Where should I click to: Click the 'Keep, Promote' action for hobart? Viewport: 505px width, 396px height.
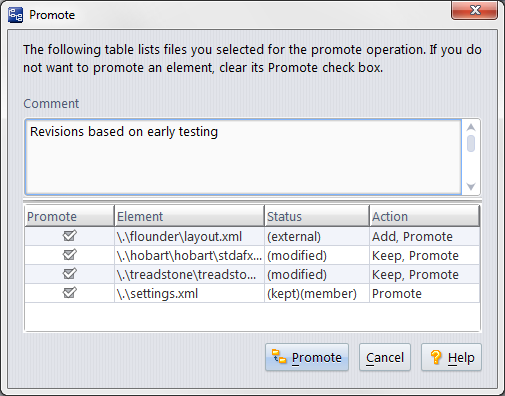(415, 256)
